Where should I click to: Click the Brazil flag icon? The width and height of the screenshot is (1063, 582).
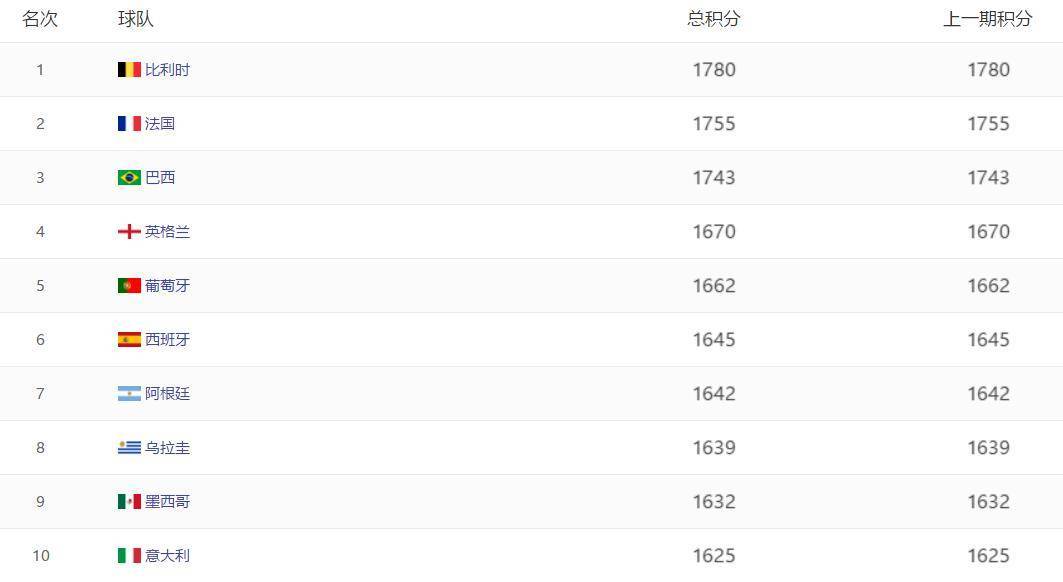click(129, 178)
